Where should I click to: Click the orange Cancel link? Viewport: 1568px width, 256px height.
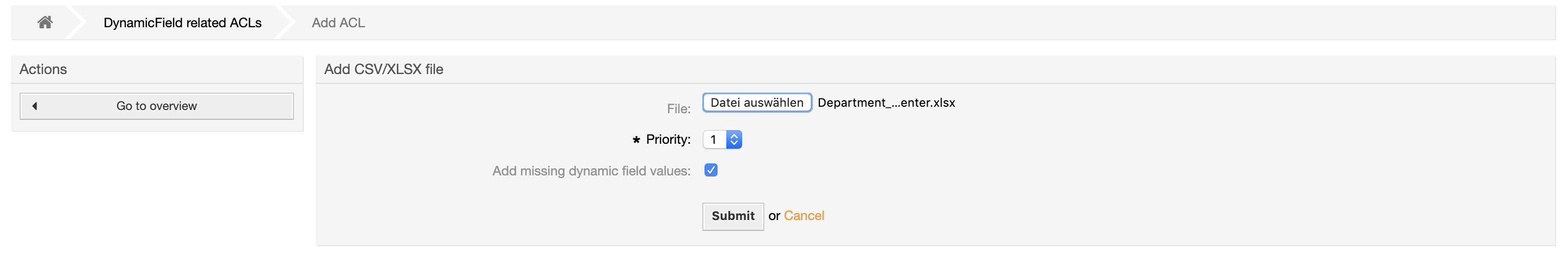pyautogui.click(x=804, y=216)
